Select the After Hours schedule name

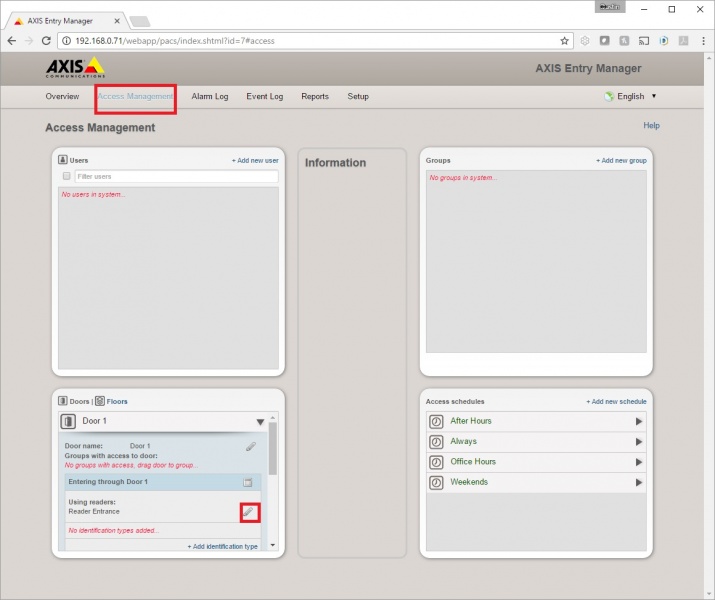point(471,421)
